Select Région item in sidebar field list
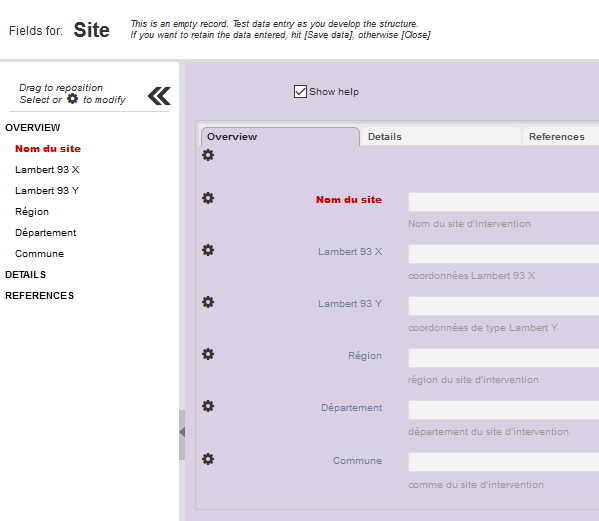Viewport: 599px width, 521px height. (32, 212)
